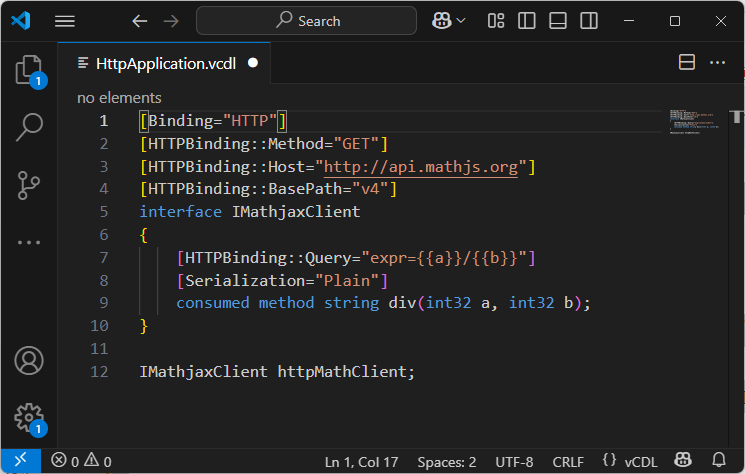
Task: Expand the Copilot dropdown chevron
Action: [x=461, y=21]
